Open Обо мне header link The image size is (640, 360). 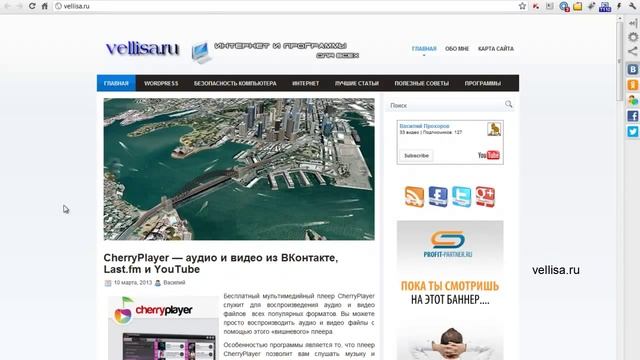[x=457, y=49]
